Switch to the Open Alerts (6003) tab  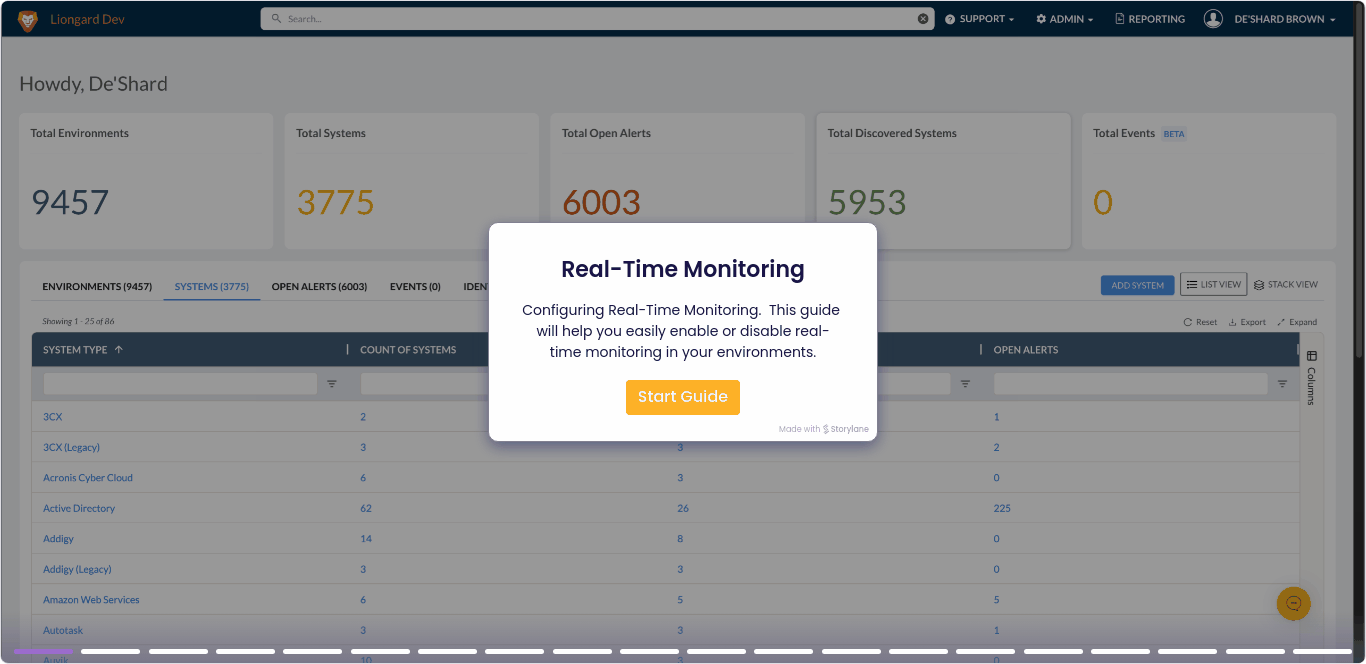tap(319, 287)
